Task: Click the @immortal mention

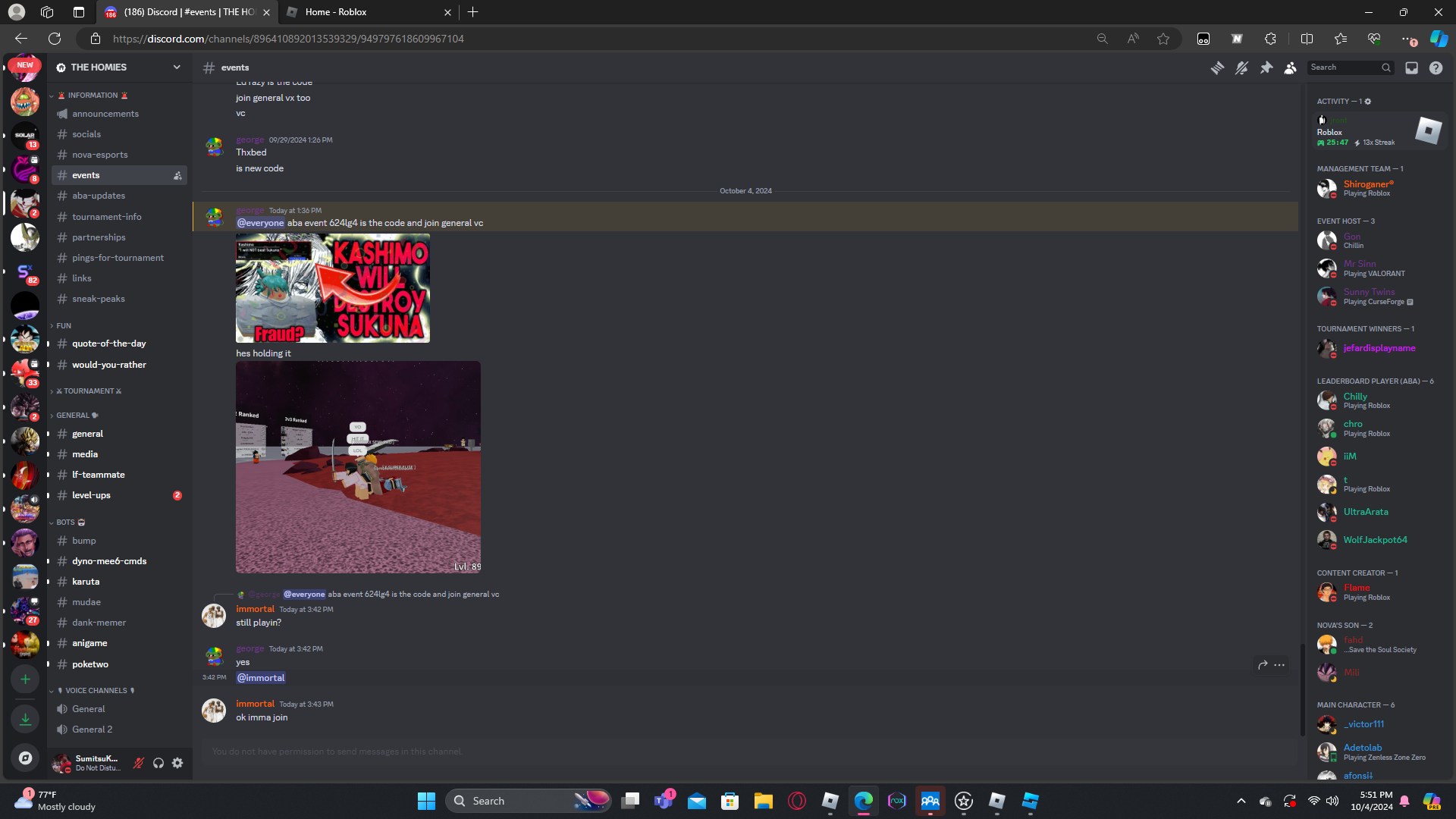Action: tap(261, 678)
